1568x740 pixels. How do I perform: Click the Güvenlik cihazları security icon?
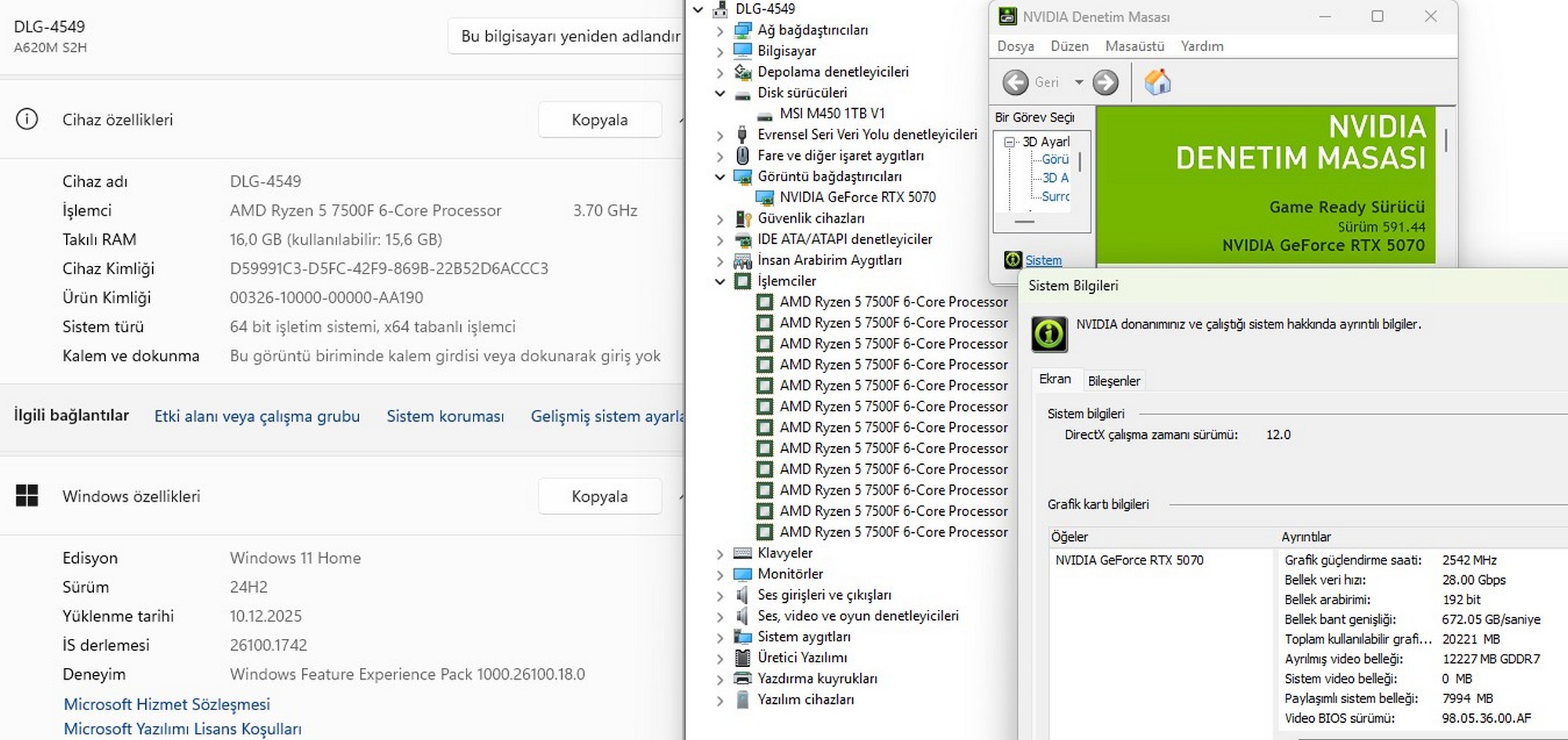742,219
